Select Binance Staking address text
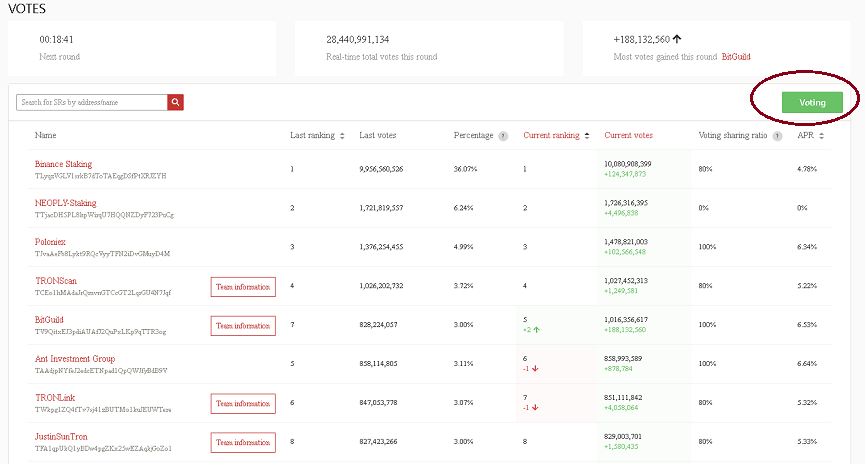 pos(100,176)
